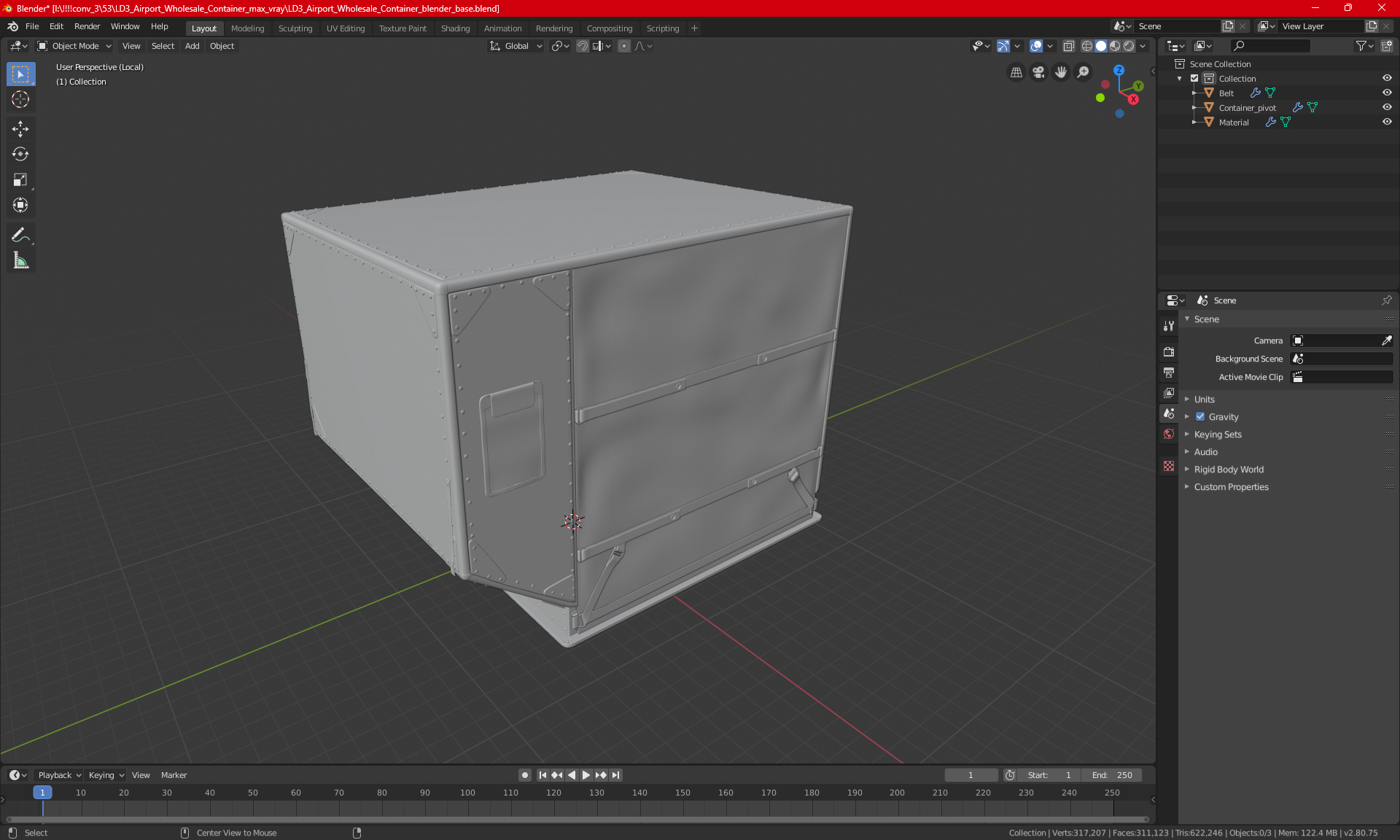Toggle camera view icon in viewport

point(1038,72)
